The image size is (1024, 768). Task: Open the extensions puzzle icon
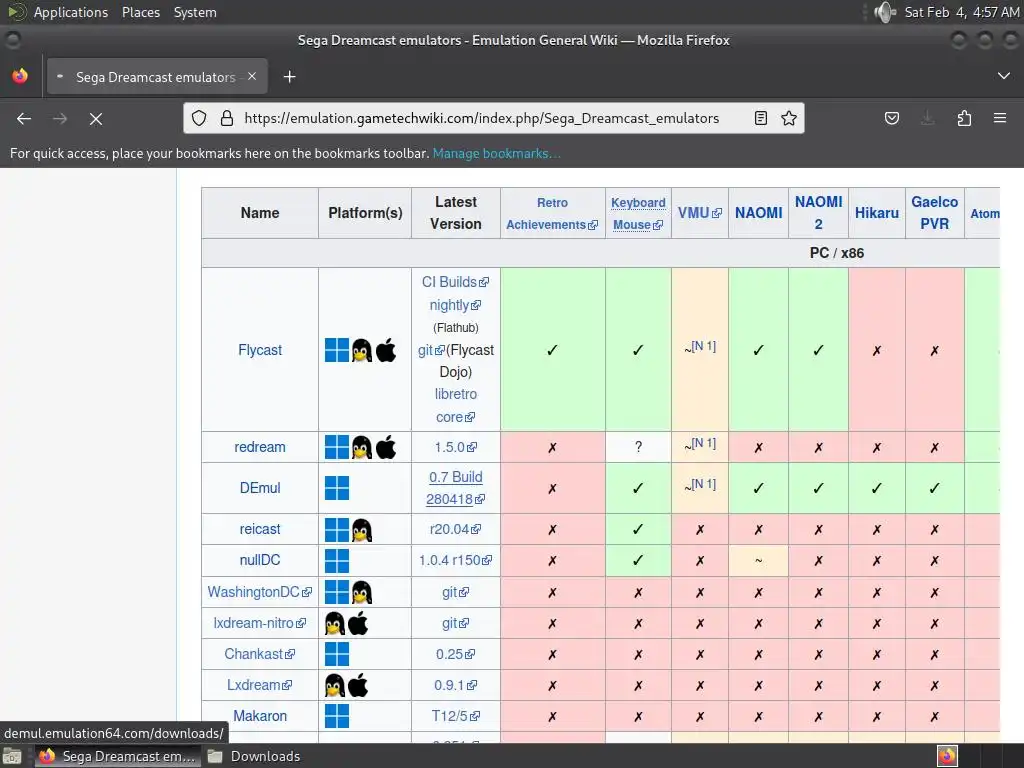point(964,118)
